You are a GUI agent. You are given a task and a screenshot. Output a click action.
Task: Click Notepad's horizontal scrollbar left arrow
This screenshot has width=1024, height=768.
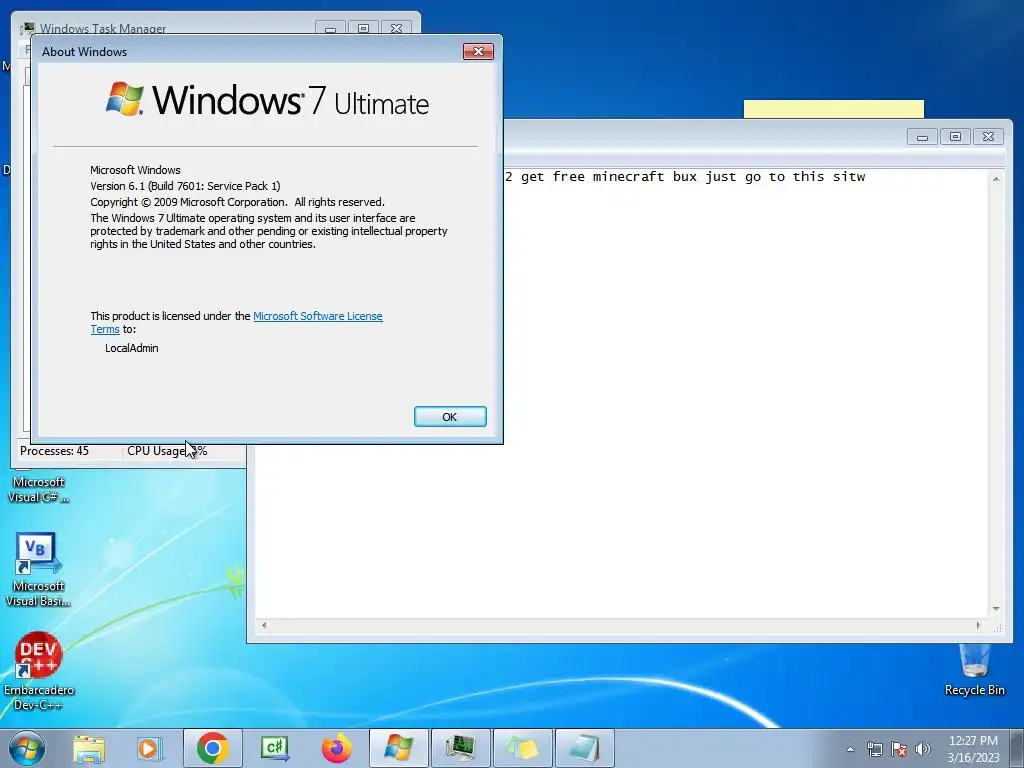[264, 625]
